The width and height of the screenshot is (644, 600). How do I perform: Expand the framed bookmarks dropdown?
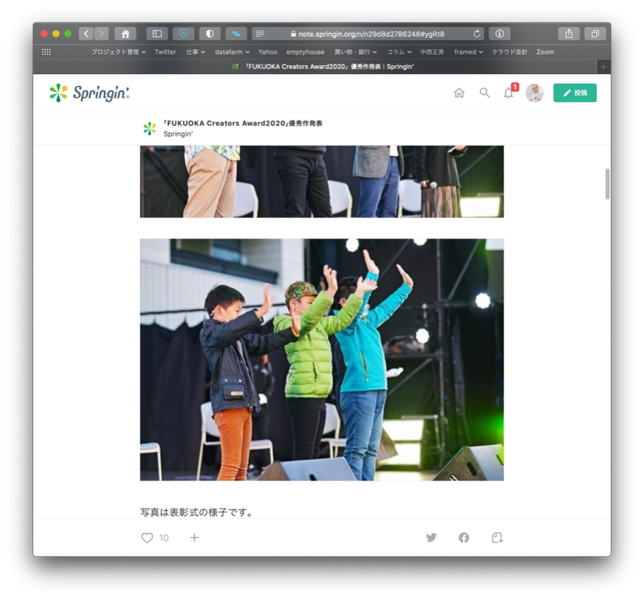click(469, 52)
